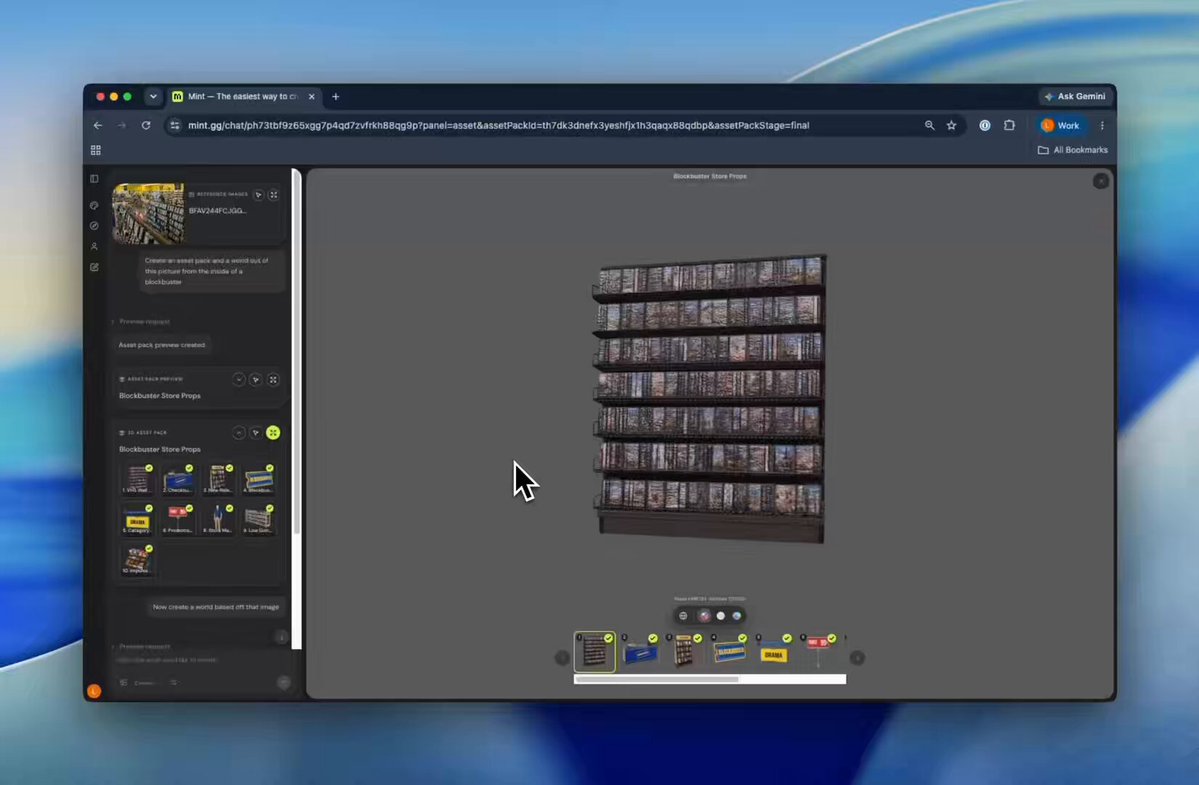Select asset 6 promotion sign in chat panel

coord(177,520)
